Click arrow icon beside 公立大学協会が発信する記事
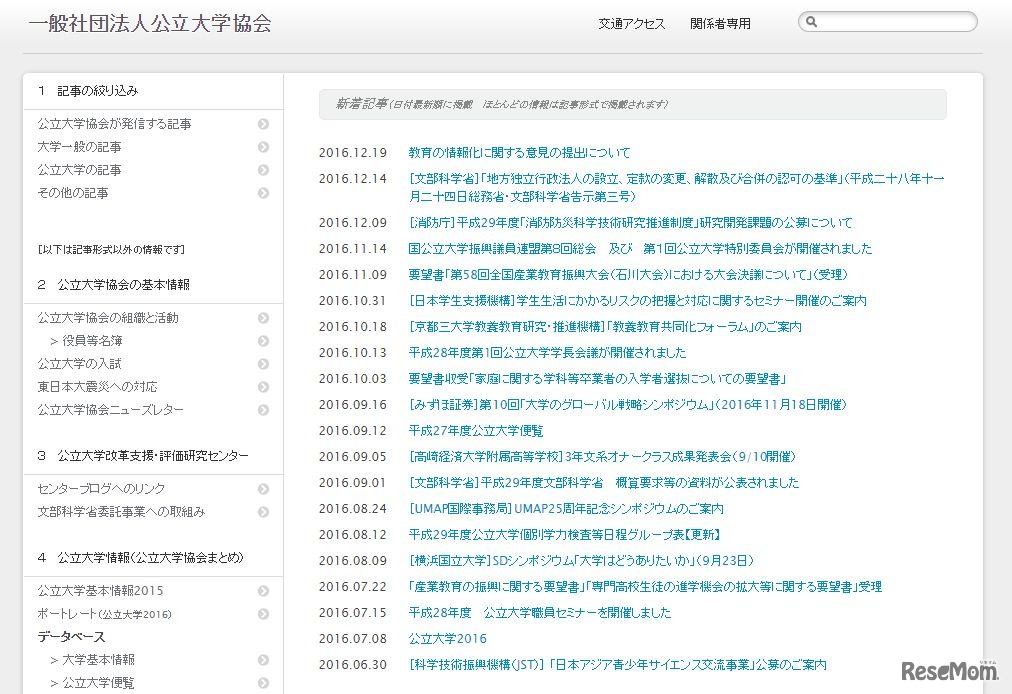 point(263,125)
